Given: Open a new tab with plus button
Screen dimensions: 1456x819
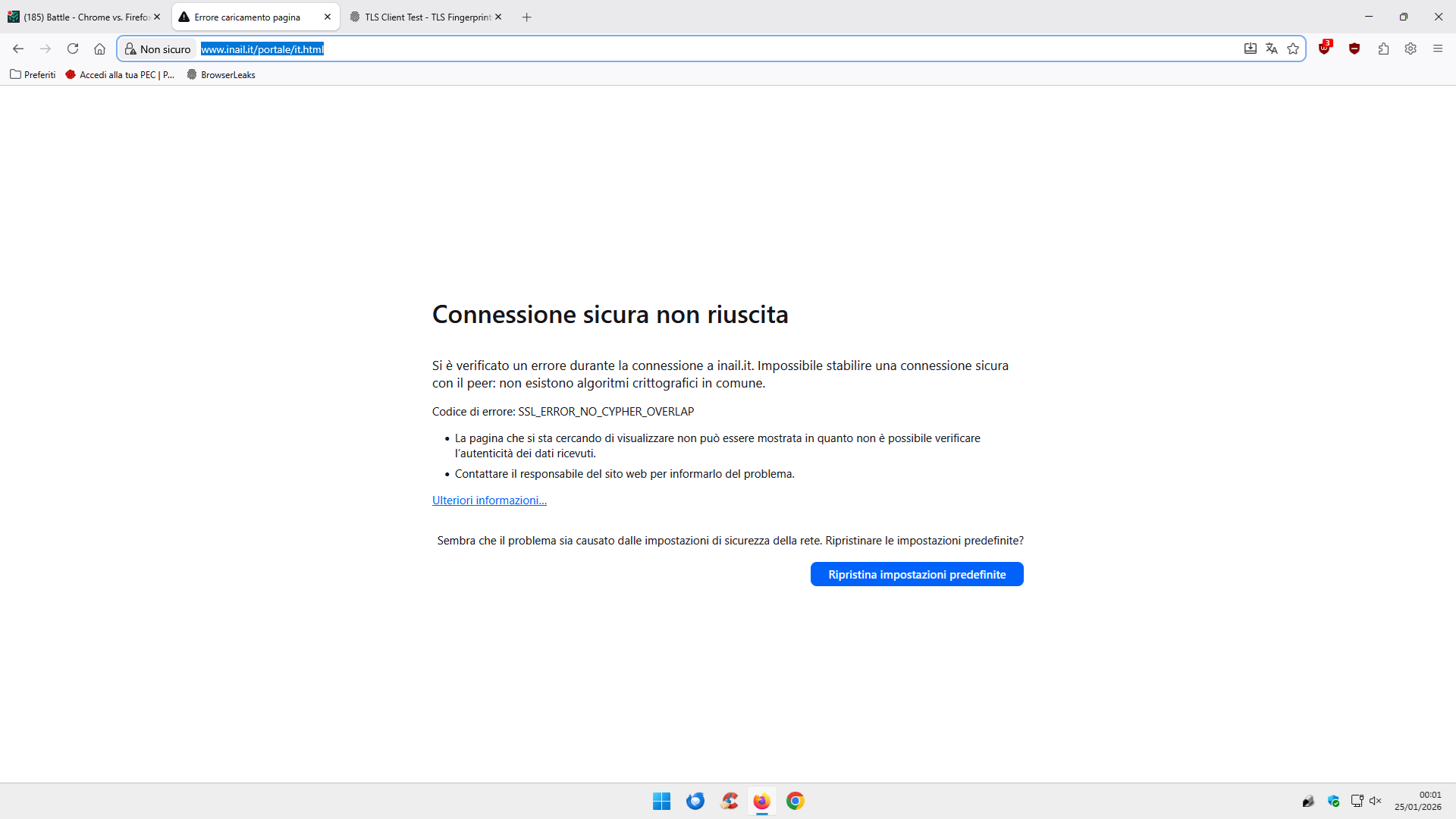Looking at the screenshot, I should 527,17.
